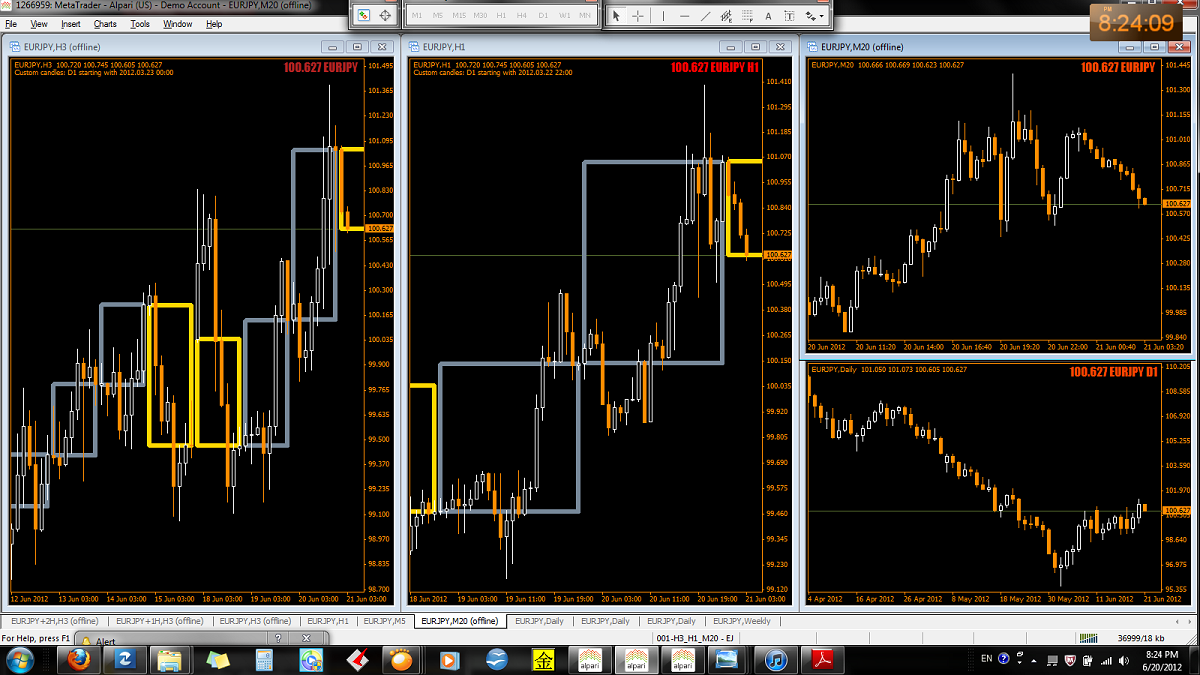Open the Windows Start menu
The width and height of the screenshot is (1200, 675).
point(21,660)
